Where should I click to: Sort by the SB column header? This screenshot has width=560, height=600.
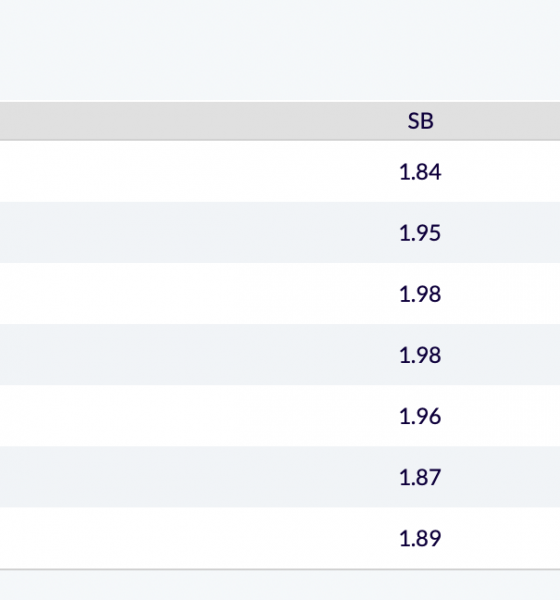(420, 121)
